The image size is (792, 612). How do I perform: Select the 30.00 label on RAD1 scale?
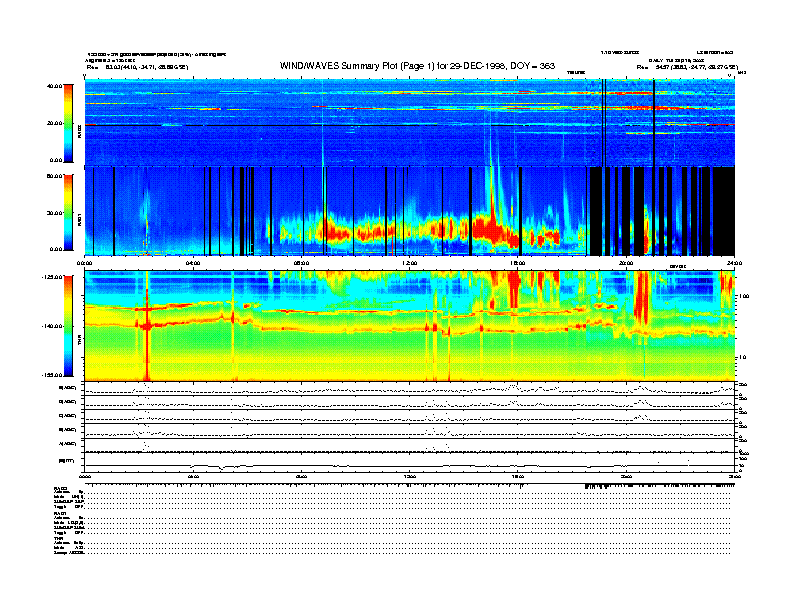pos(54,213)
